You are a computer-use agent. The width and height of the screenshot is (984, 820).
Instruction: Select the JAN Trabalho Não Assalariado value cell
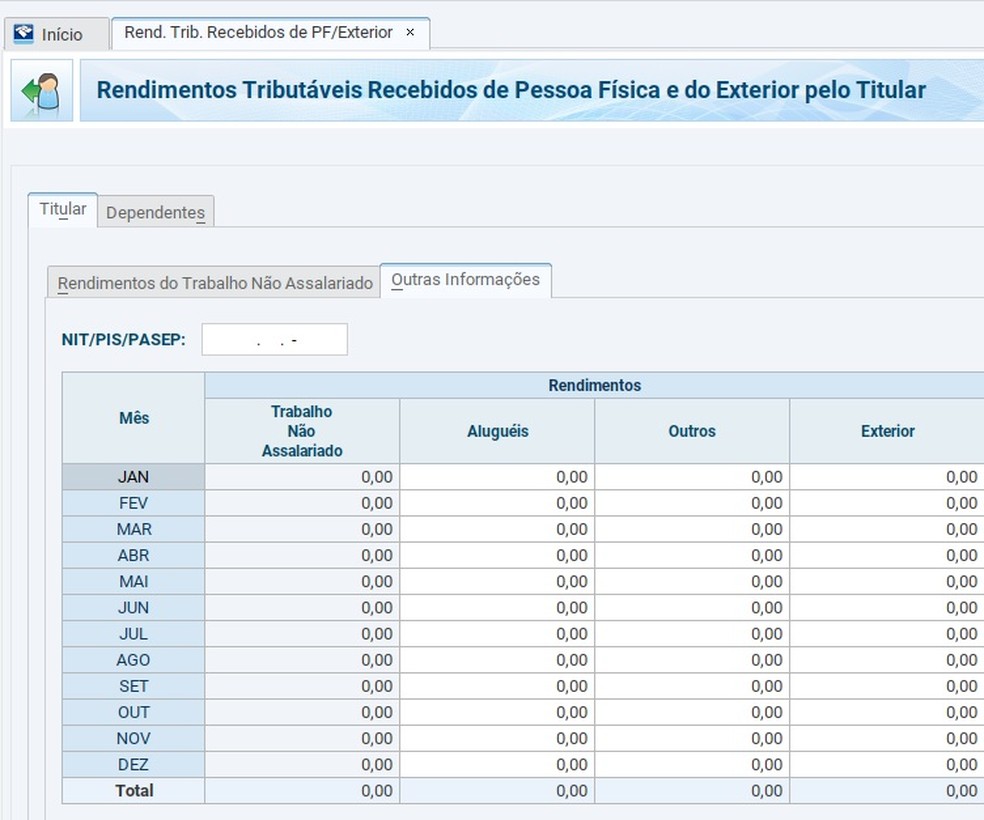[301, 477]
